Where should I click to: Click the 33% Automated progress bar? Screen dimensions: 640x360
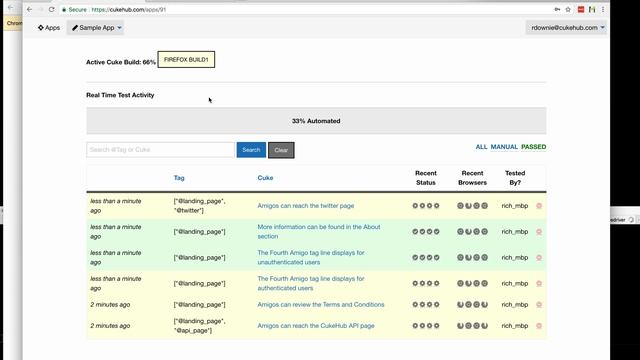coord(316,121)
